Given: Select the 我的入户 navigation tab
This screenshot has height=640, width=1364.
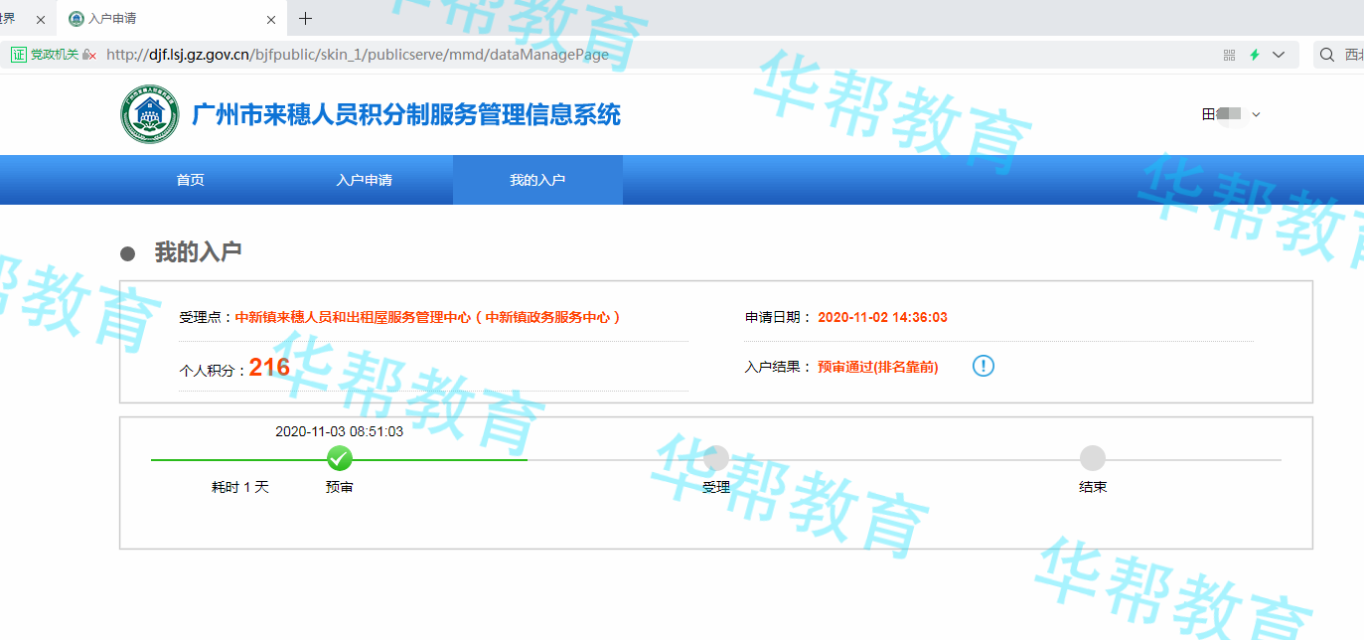Looking at the screenshot, I should 538,180.
